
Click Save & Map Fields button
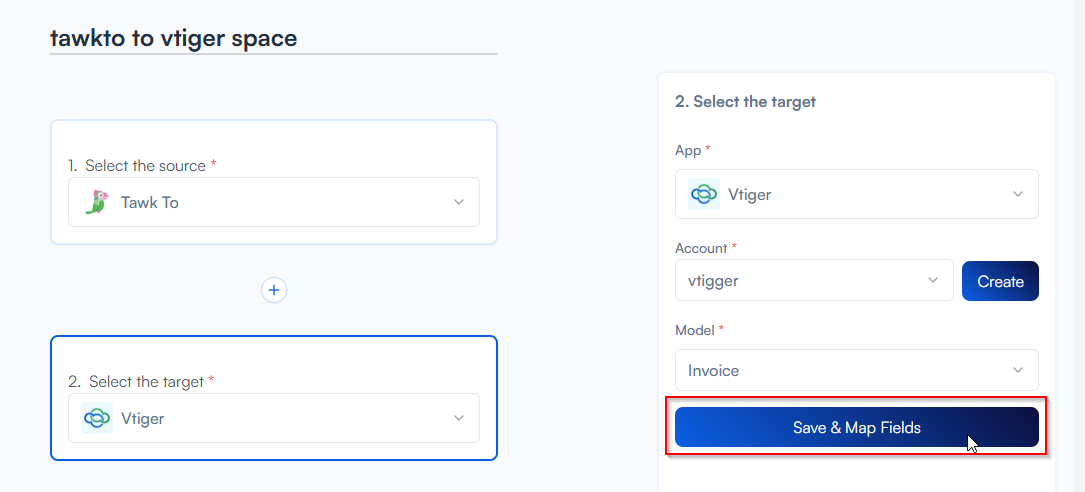(x=856, y=427)
